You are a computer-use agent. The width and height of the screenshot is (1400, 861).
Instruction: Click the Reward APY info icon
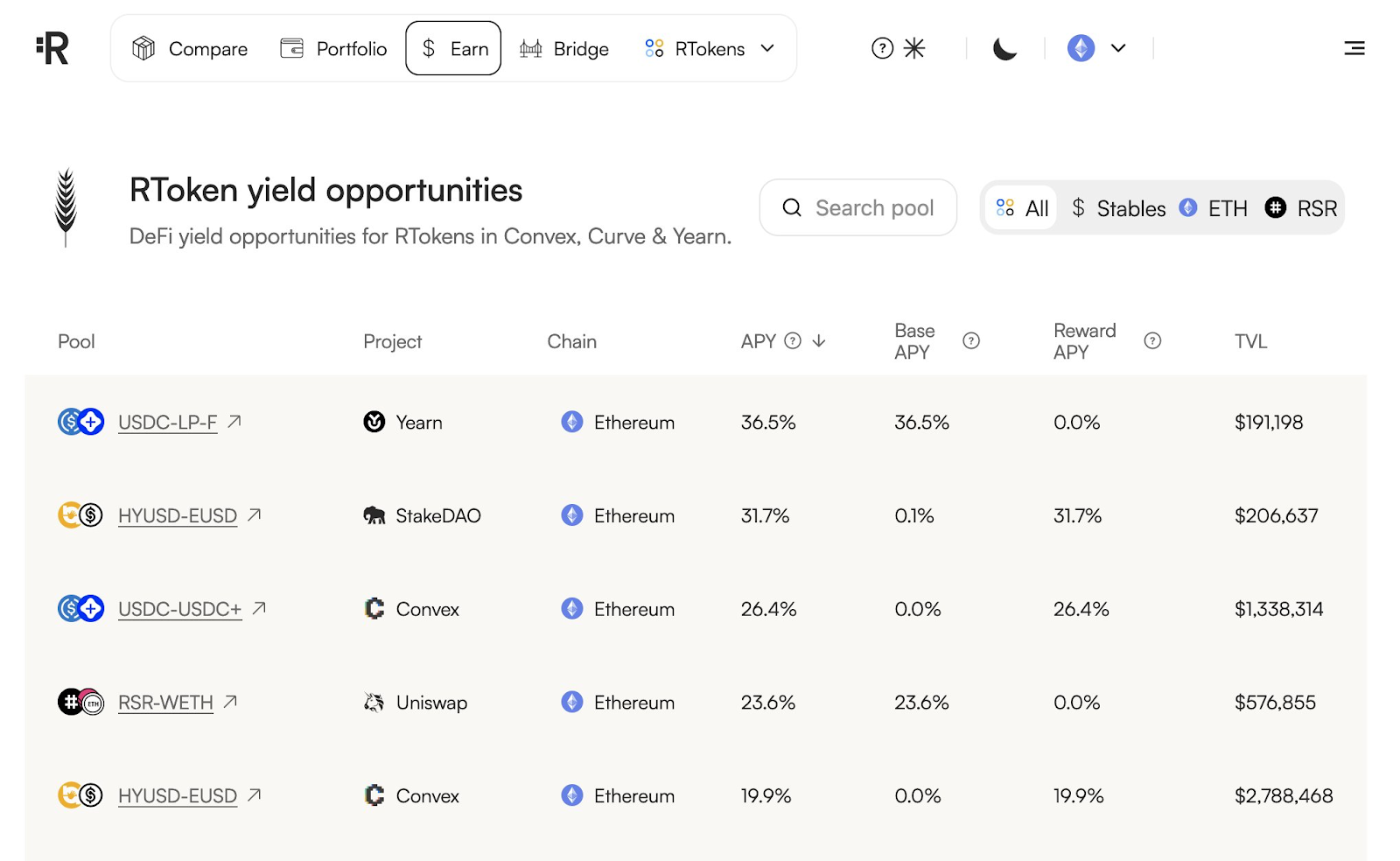1152,341
